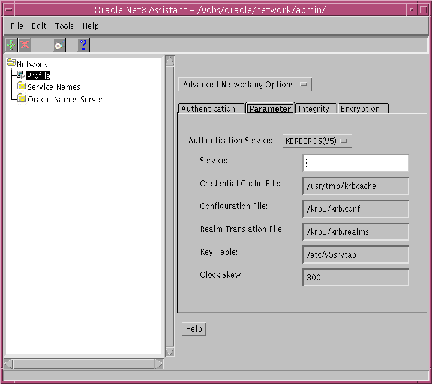
Task: Open the window menu button in title bar
Action: 9,10
